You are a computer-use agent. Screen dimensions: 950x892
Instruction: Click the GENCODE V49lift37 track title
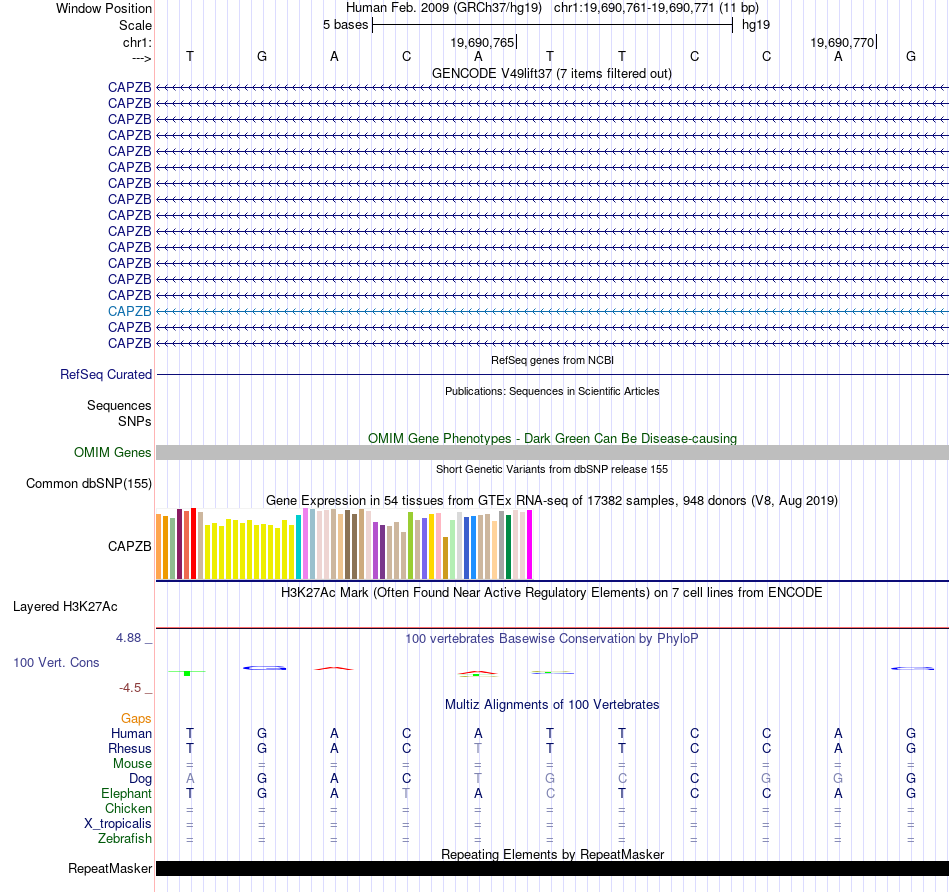(552, 73)
